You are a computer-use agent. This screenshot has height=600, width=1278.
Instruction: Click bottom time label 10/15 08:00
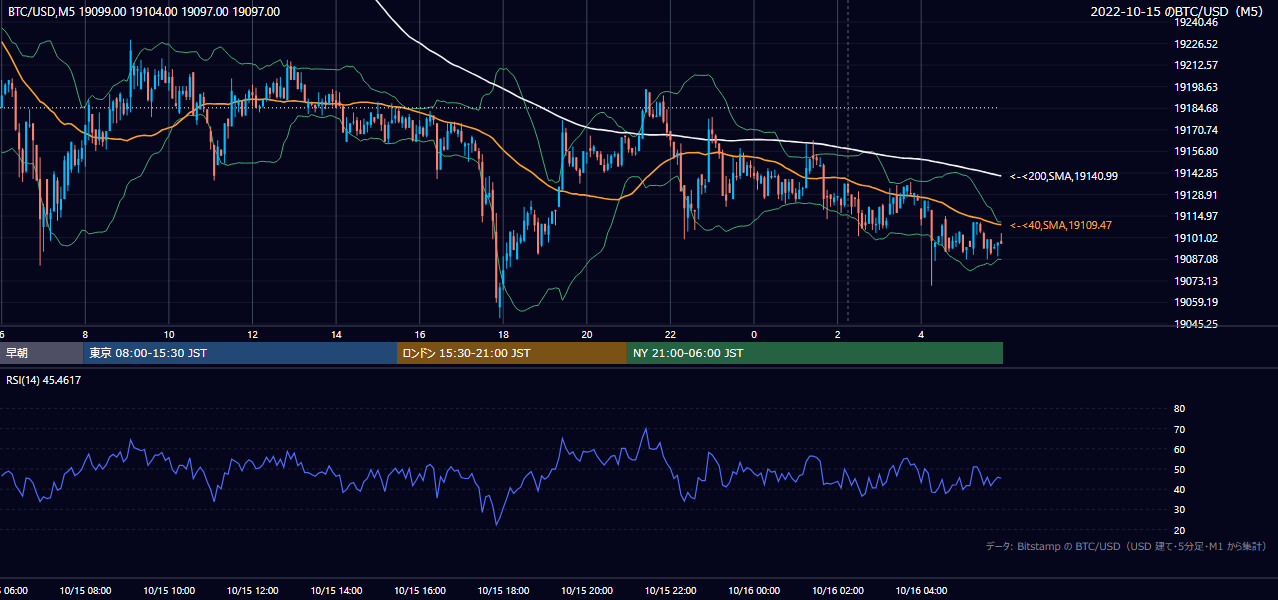point(85,591)
